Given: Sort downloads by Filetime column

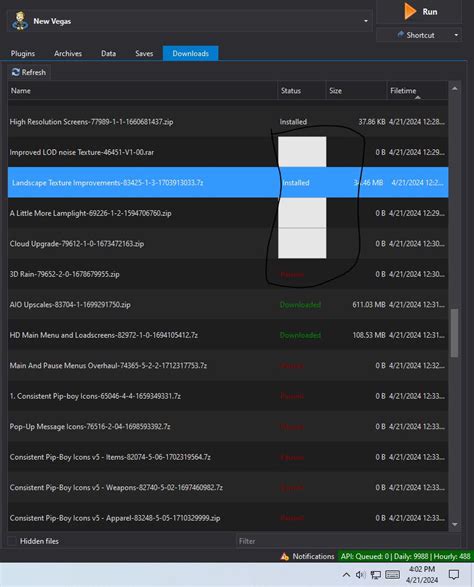Looking at the screenshot, I should pos(417,91).
